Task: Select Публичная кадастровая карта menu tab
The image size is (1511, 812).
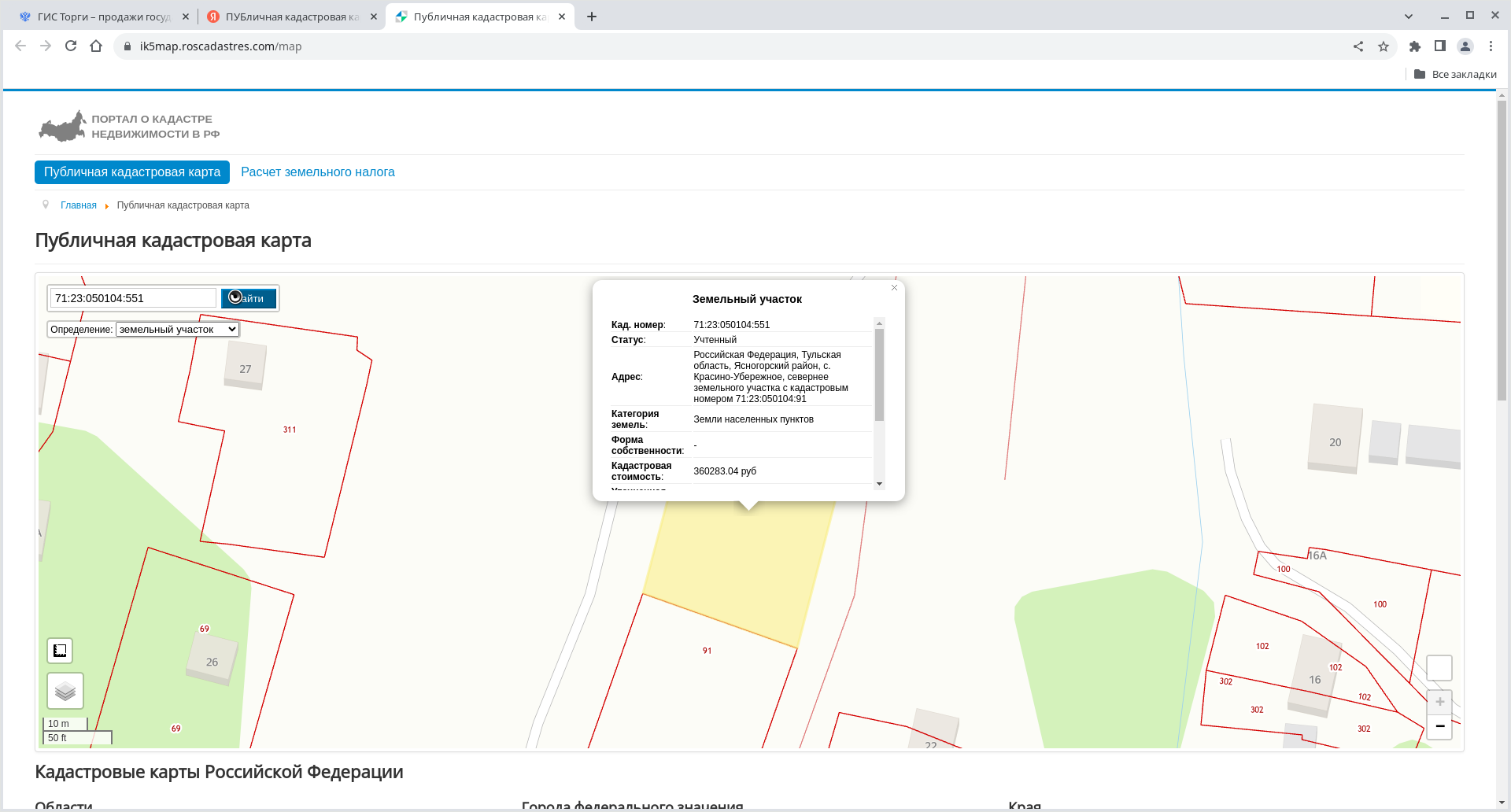Action: [132, 172]
